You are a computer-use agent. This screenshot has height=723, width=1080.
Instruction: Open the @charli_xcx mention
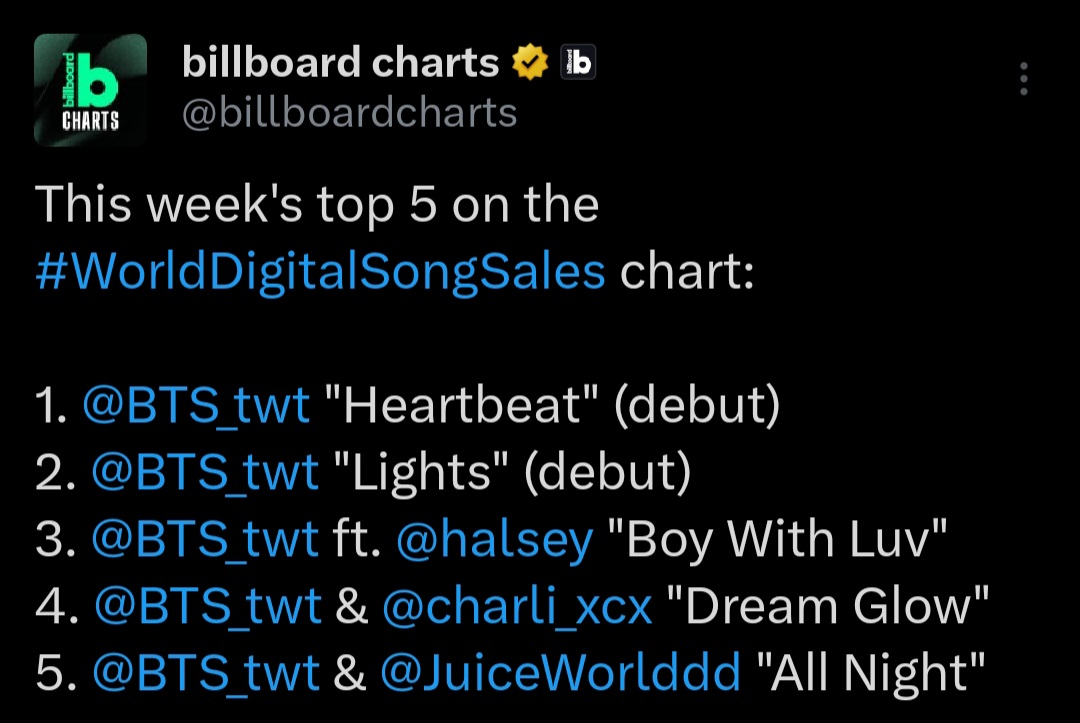click(517, 607)
